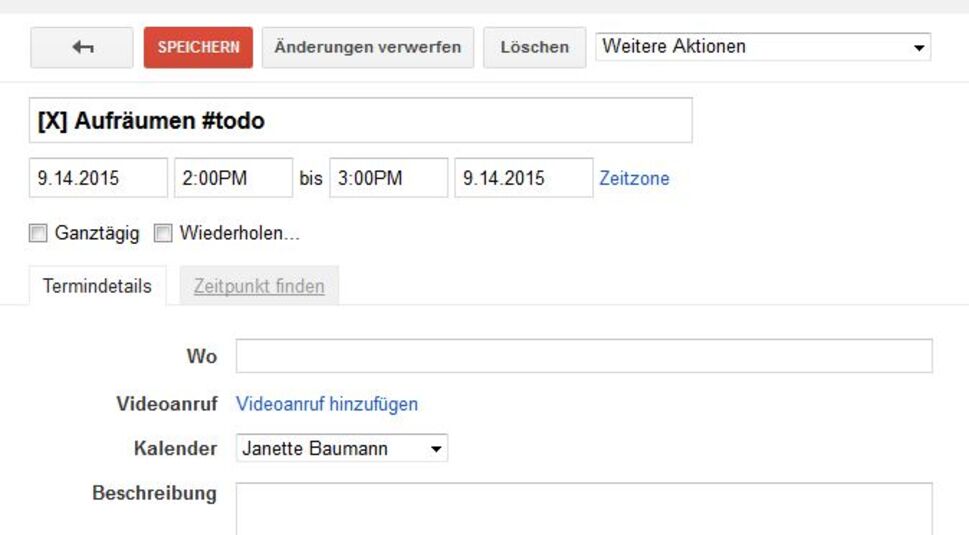Screen dimensions: 969x535
Task: Switch to the Zeitpunkt finden tab
Action: pyautogui.click(x=259, y=286)
